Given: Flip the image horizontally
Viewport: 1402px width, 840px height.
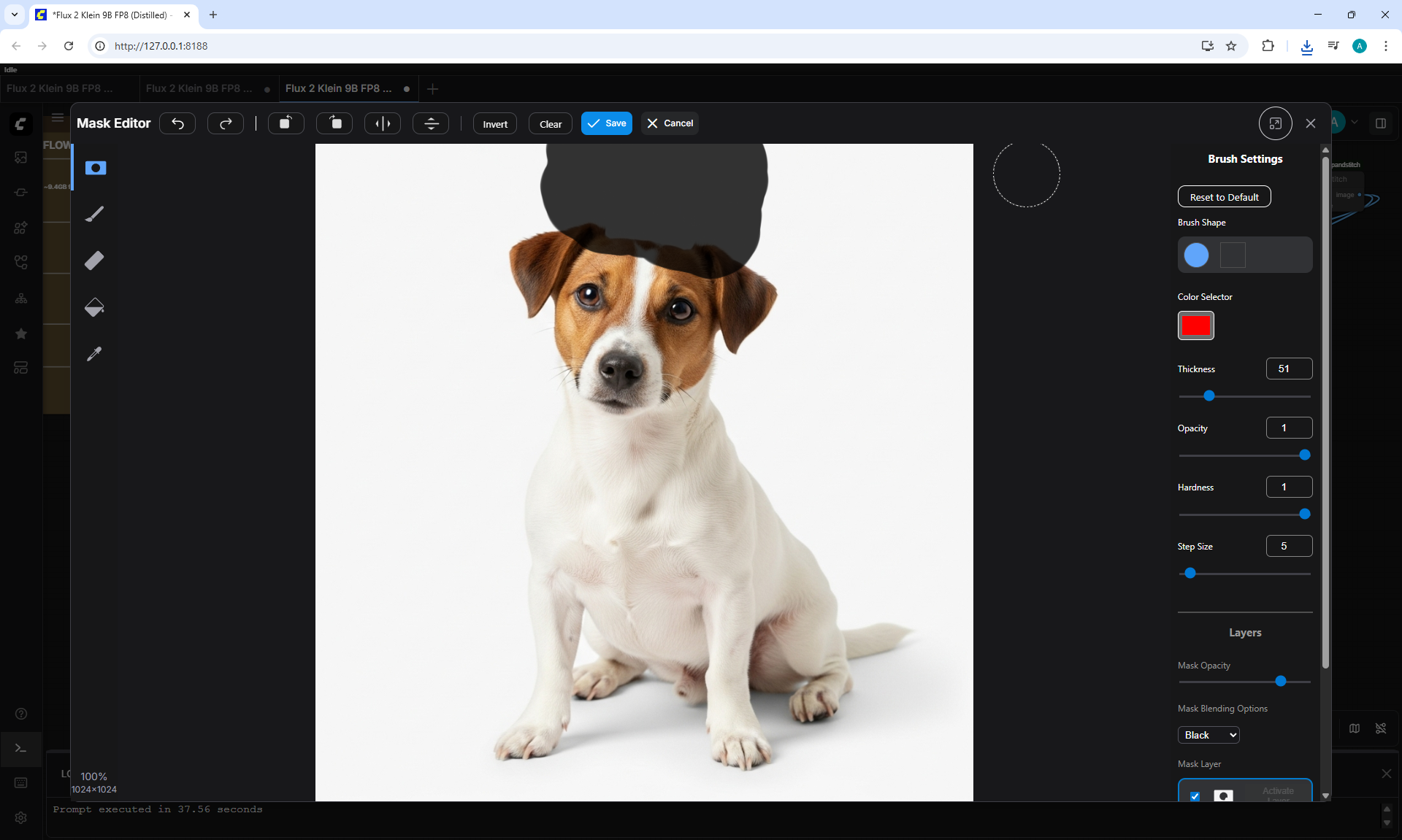Looking at the screenshot, I should tap(383, 123).
